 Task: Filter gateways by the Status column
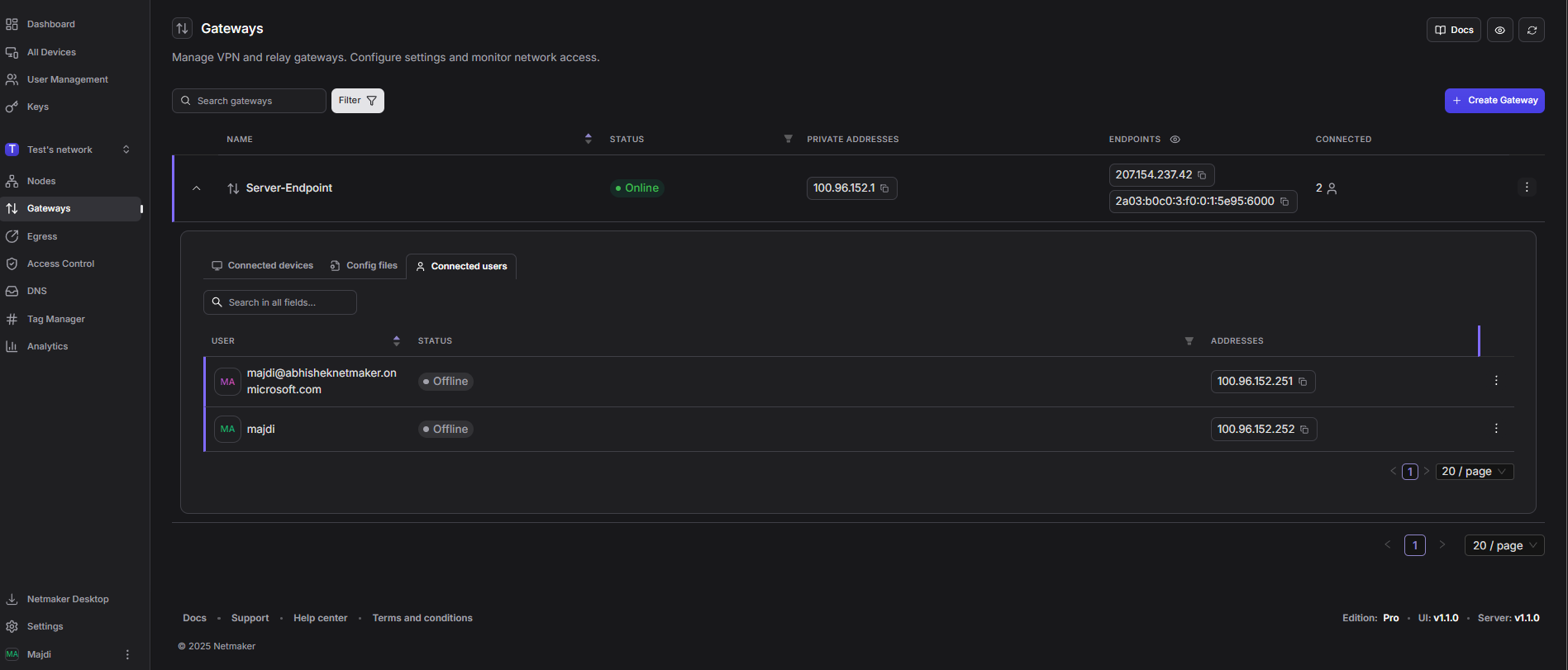pyautogui.click(x=788, y=139)
